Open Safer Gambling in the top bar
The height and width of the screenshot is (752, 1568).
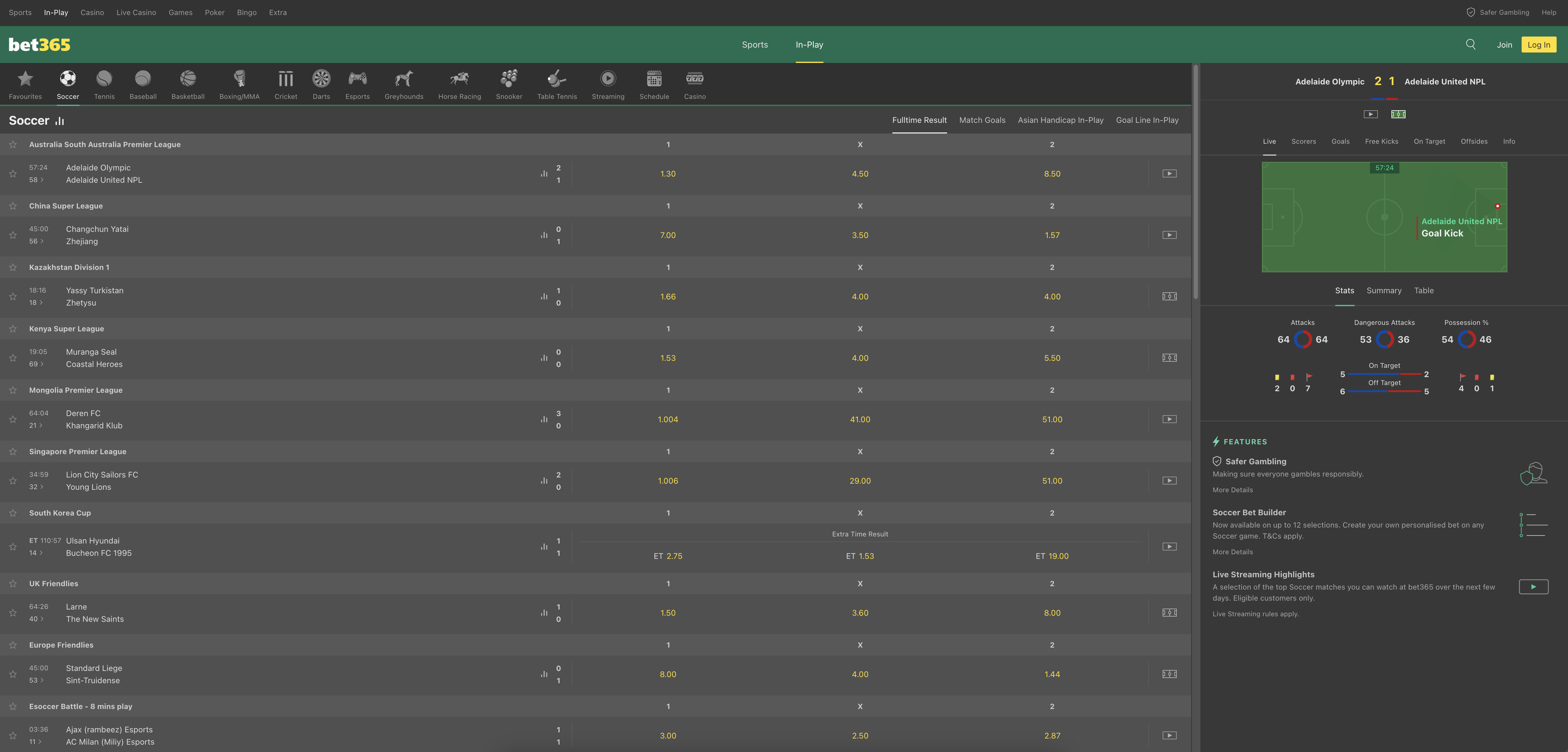point(1497,12)
